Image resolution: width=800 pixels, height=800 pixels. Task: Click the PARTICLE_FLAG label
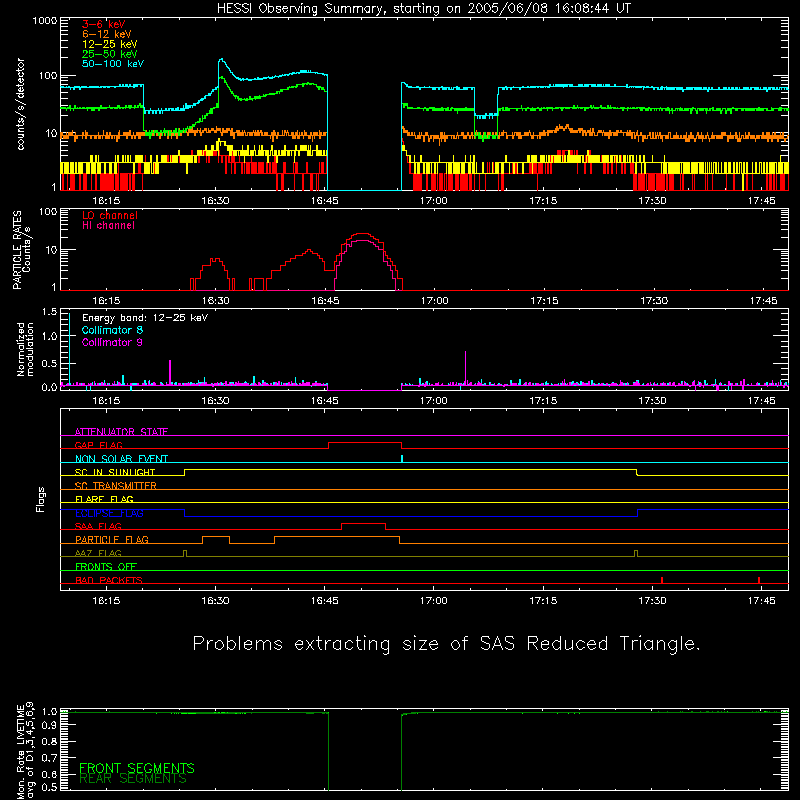(x=112, y=539)
